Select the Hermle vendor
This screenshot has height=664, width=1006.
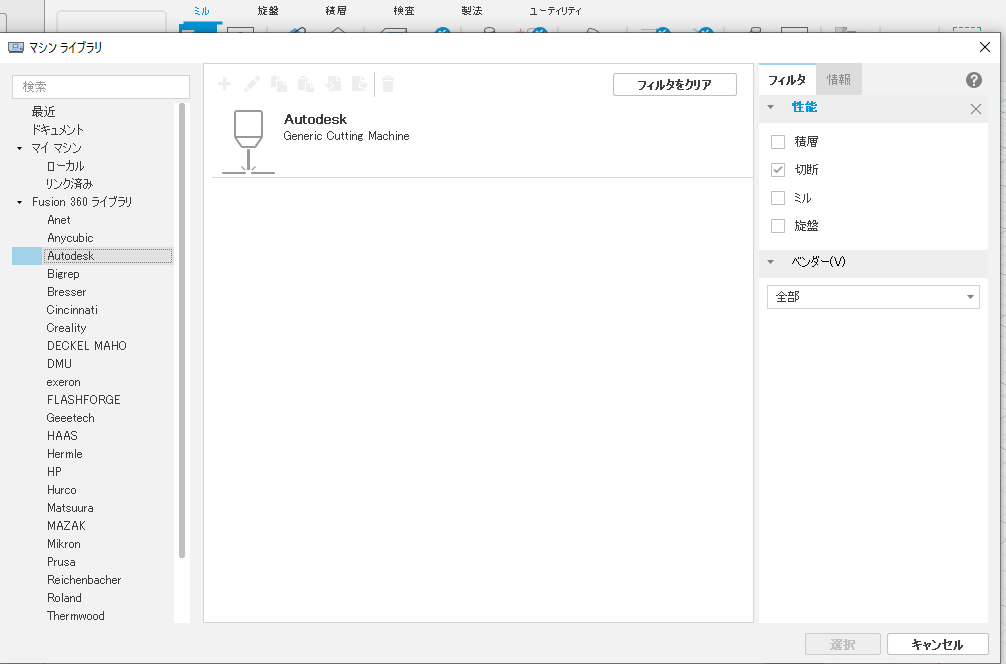pos(64,454)
